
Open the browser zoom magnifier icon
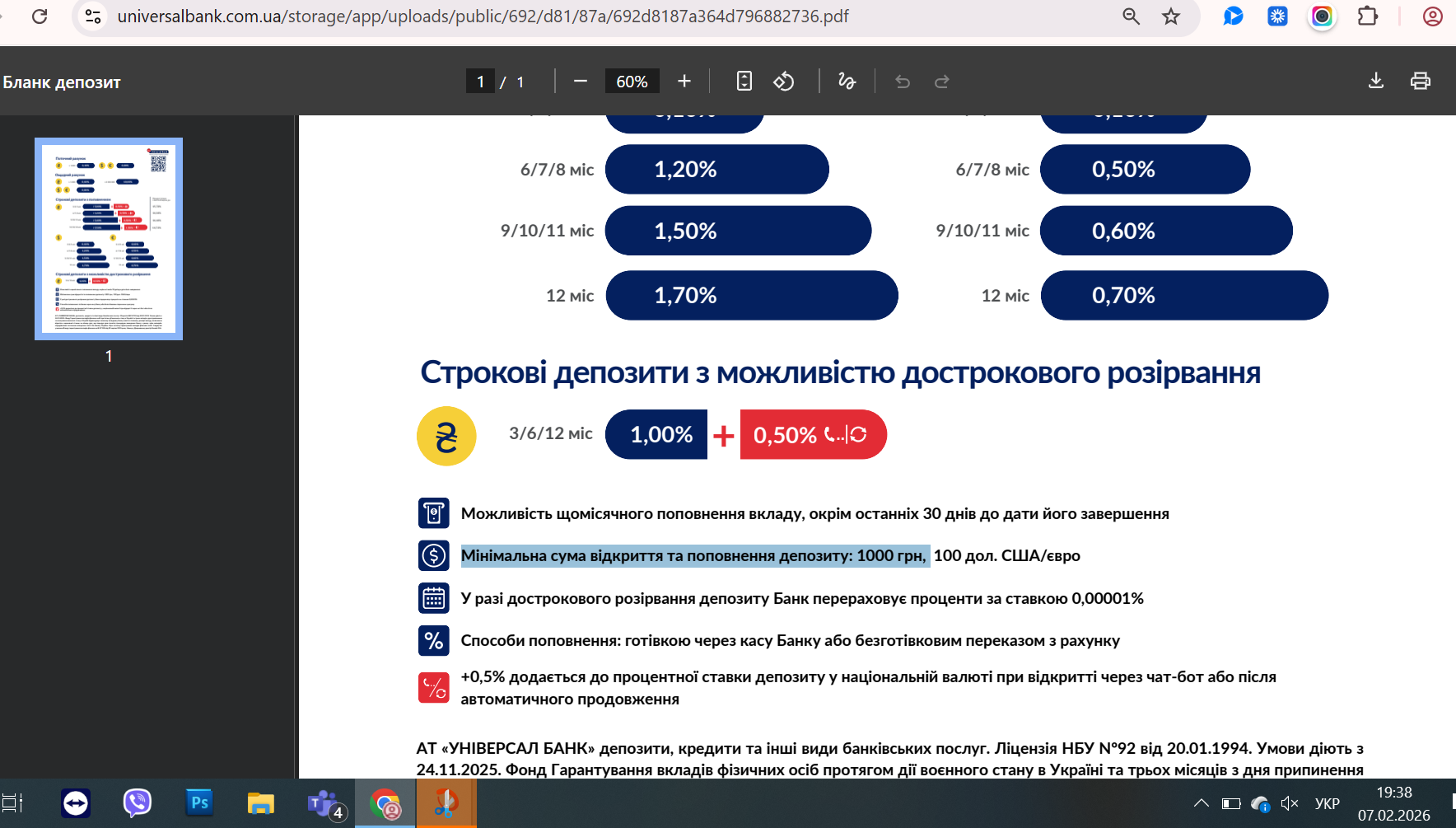click(x=1132, y=16)
